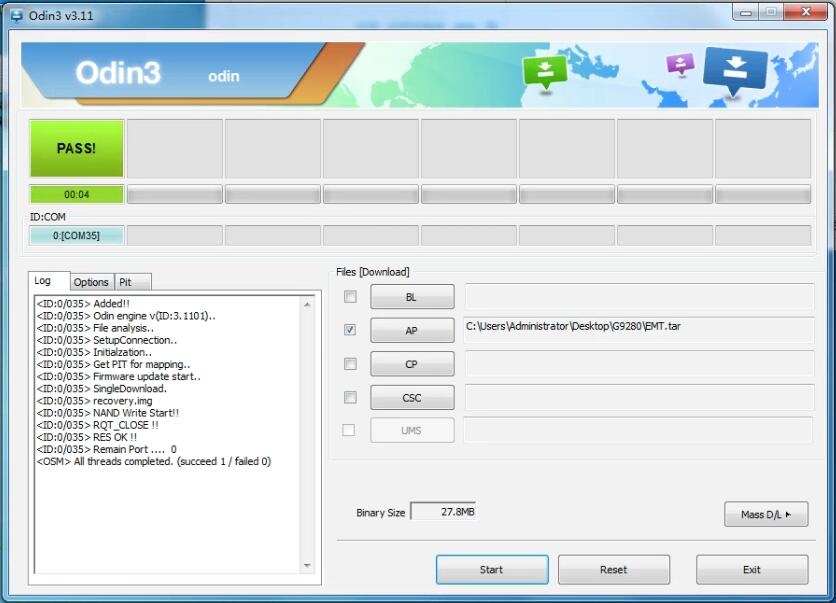This screenshot has width=836, height=603.
Task: Click the 'SetupConnection..' log line
Action: pos(107,340)
